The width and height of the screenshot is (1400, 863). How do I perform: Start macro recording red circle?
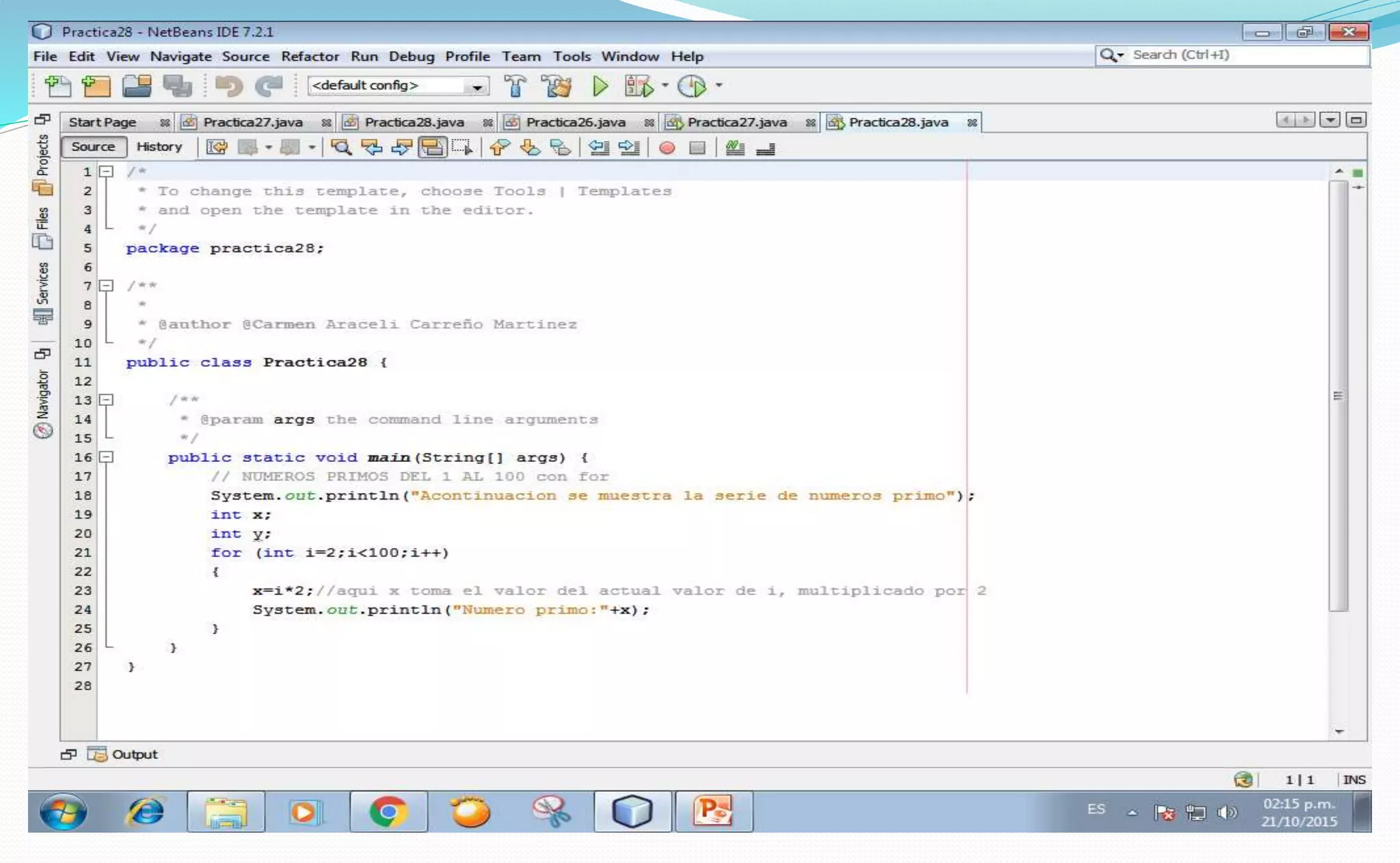pyautogui.click(x=667, y=148)
